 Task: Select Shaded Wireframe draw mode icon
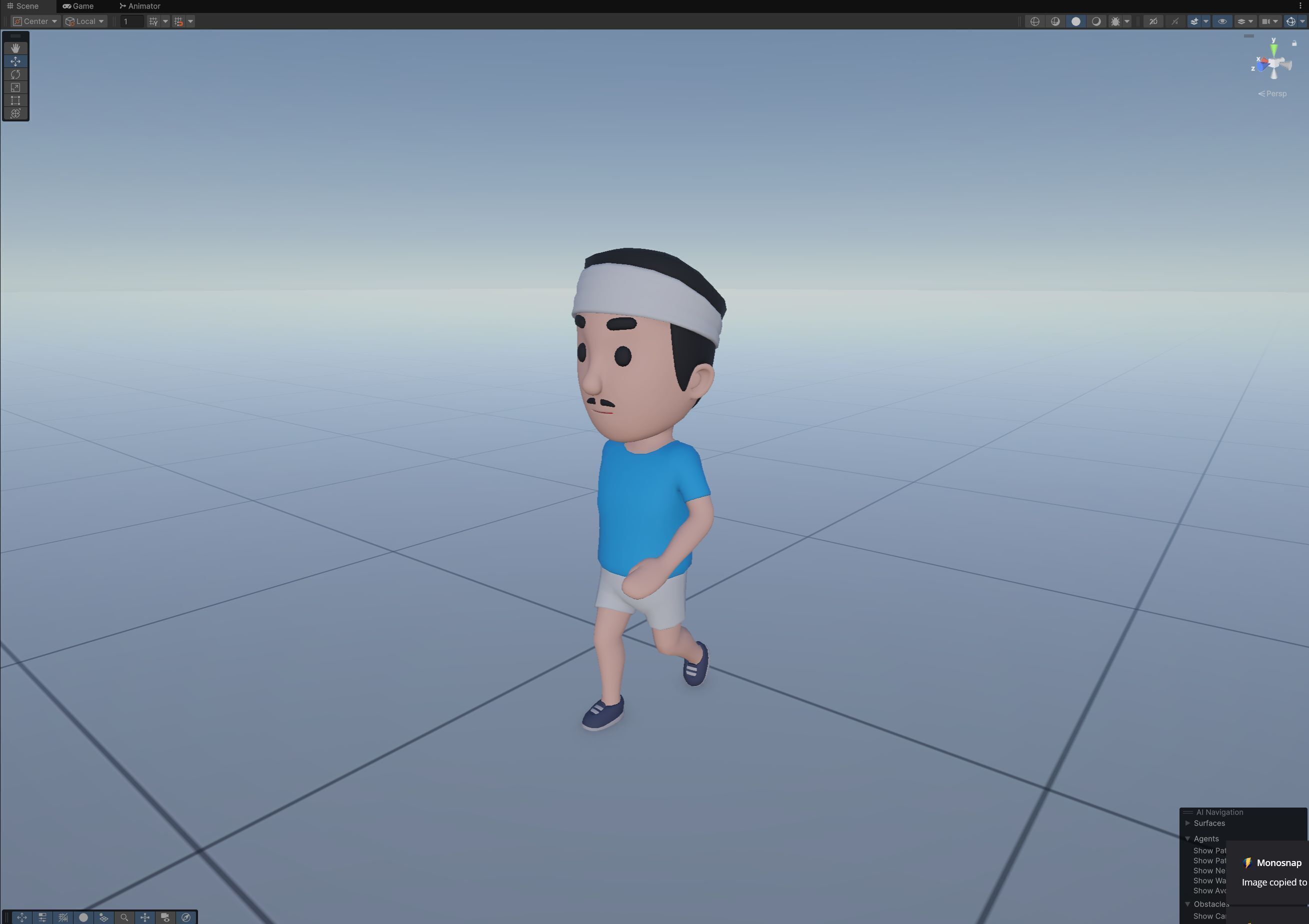point(1055,21)
